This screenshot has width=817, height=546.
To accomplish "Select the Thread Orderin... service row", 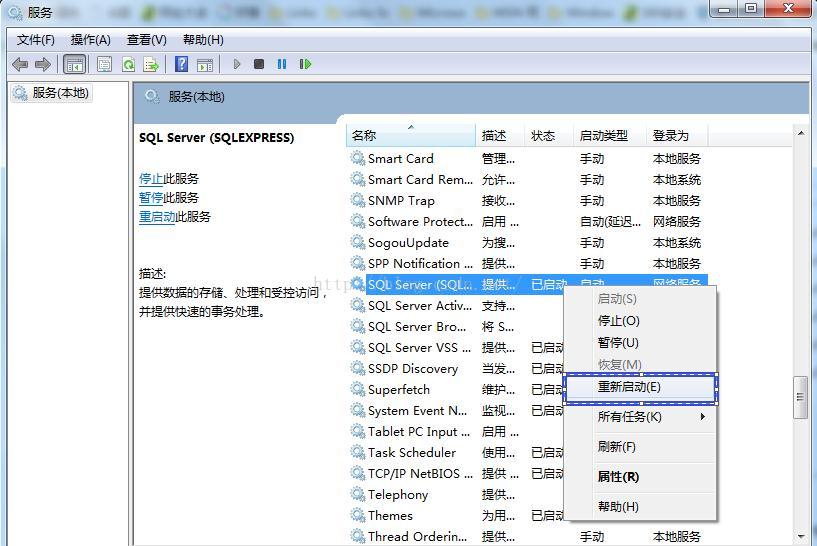I will (527, 536).
